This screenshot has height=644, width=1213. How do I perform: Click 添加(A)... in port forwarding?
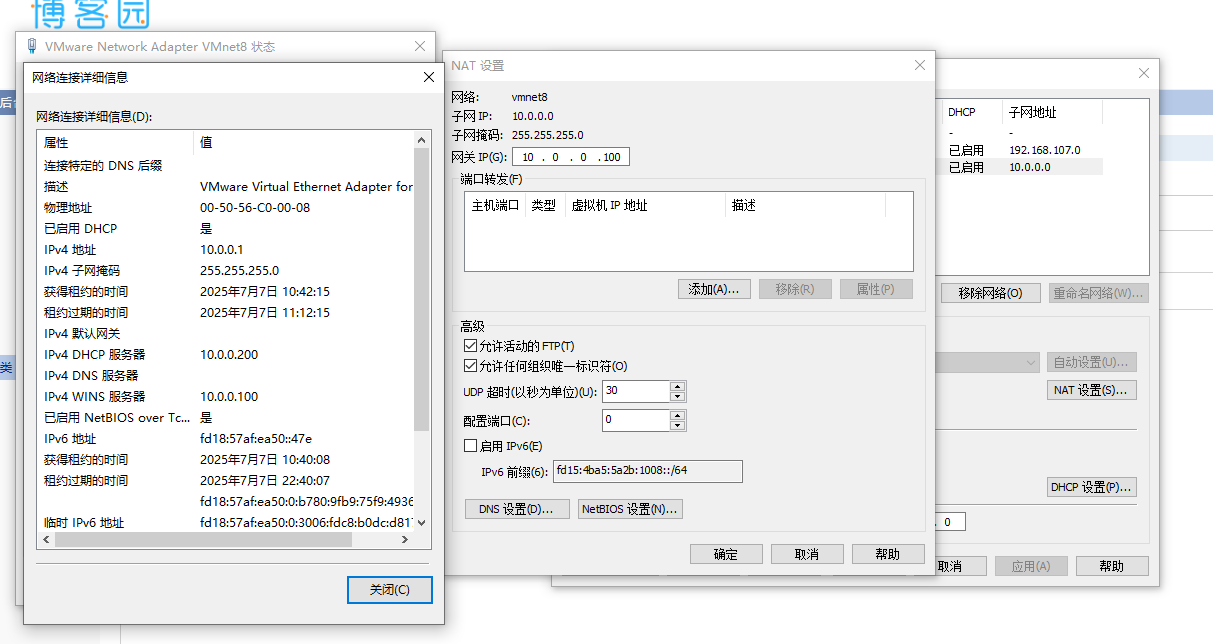(713, 289)
